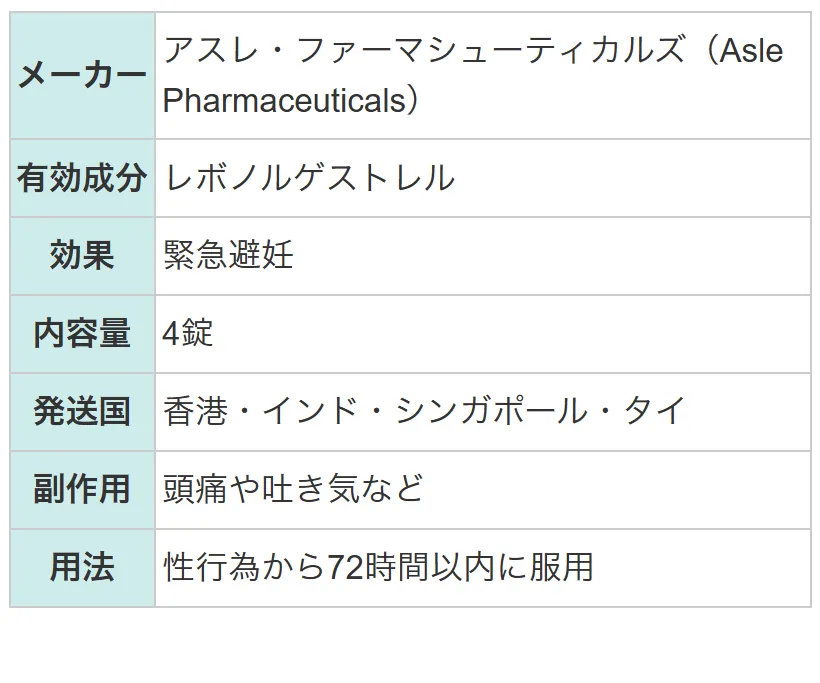Select the 性行為から72時間以内に服用 usage cell

click(483, 567)
